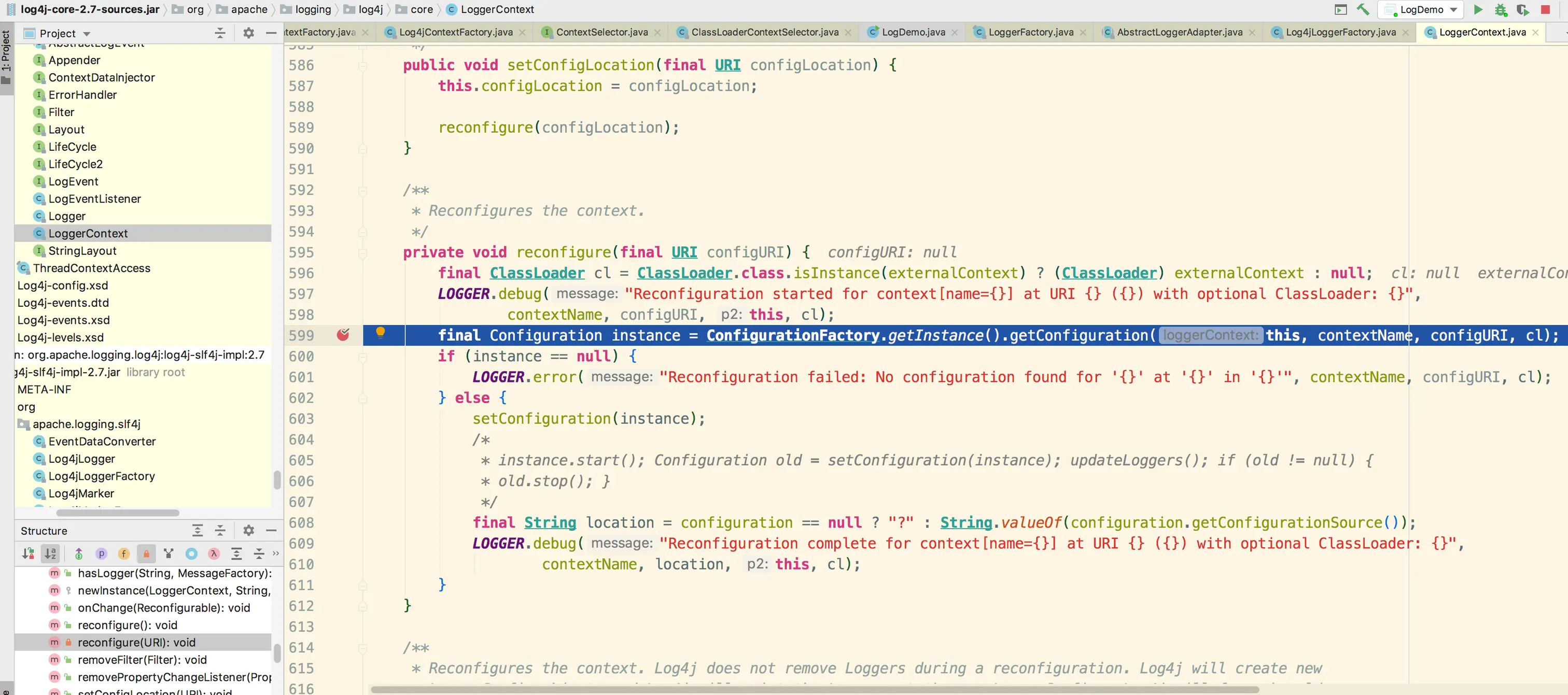The width and height of the screenshot is (1568, 695).
Task: Switch to Log4jLoggerFactory.java tab
Action: pos(1340,32)
